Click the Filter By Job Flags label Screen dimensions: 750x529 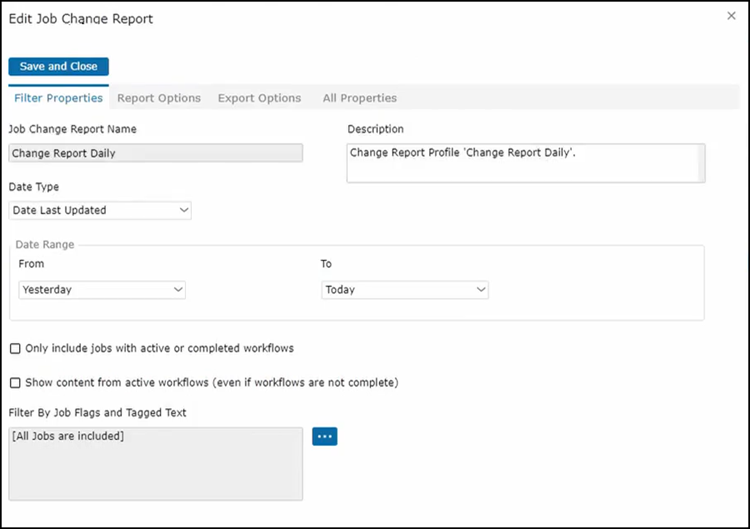[97, 412]
